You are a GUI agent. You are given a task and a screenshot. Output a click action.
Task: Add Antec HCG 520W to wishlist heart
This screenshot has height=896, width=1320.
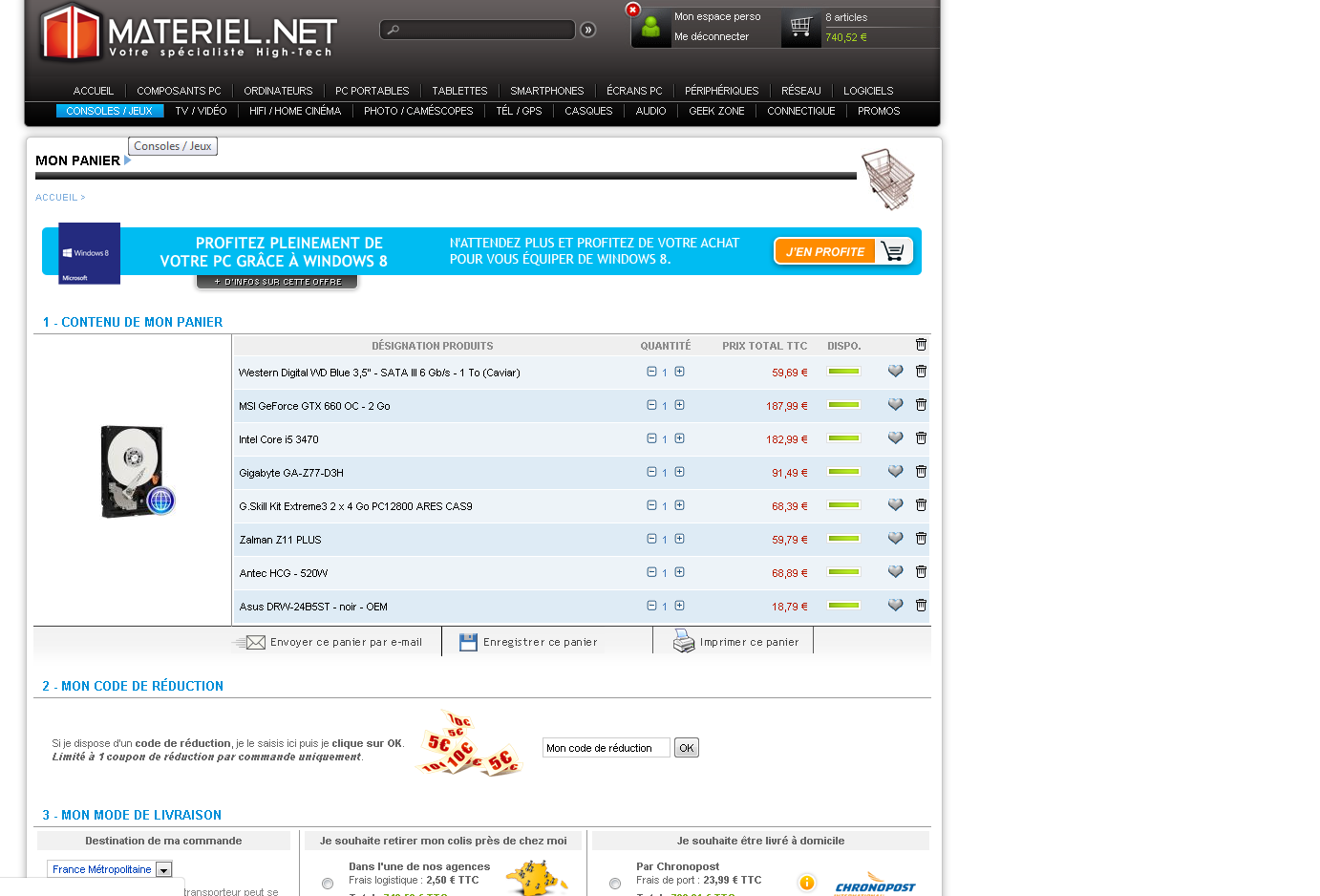point(895,572)
